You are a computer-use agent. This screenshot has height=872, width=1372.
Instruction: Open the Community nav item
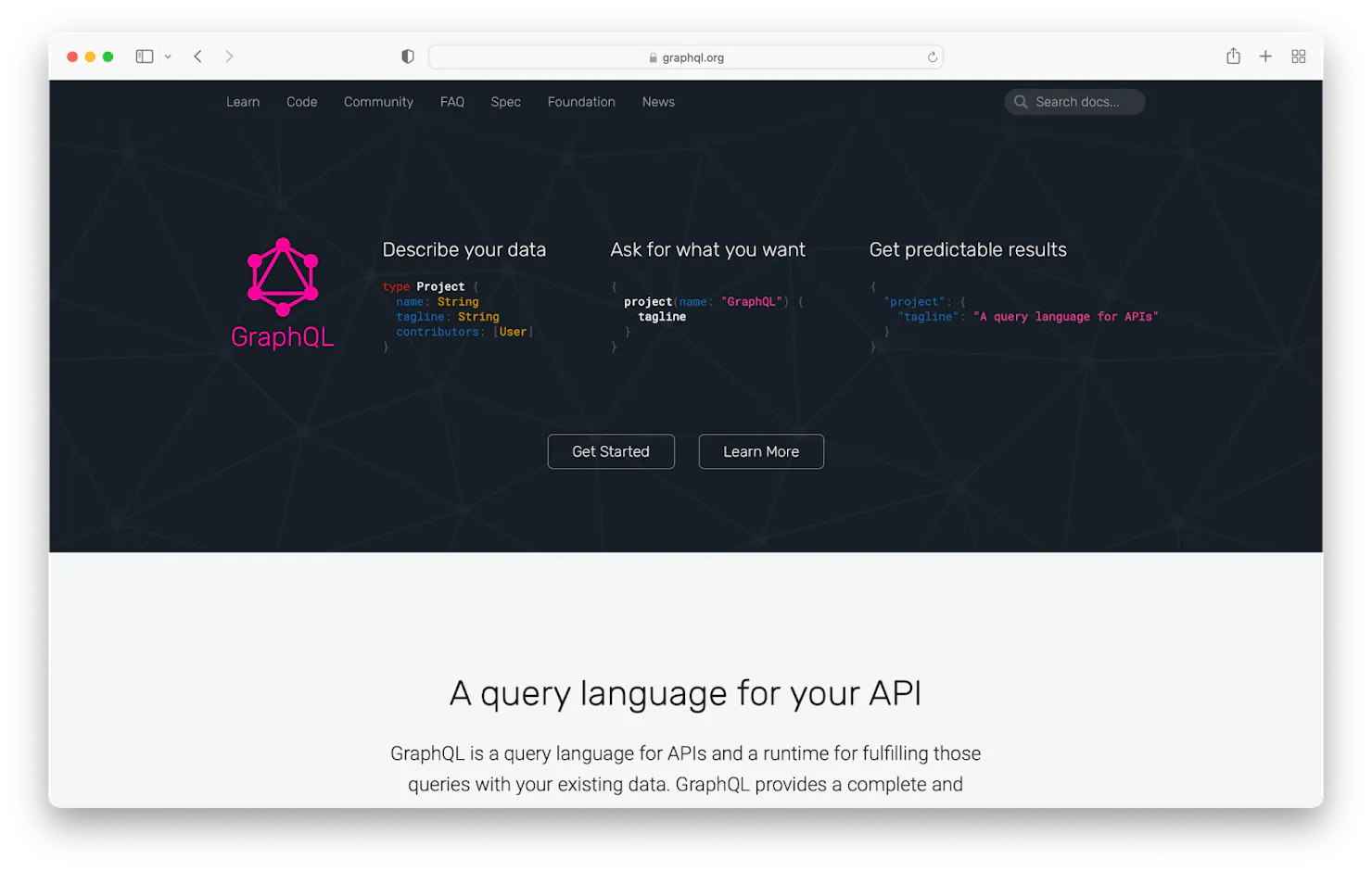378,102
